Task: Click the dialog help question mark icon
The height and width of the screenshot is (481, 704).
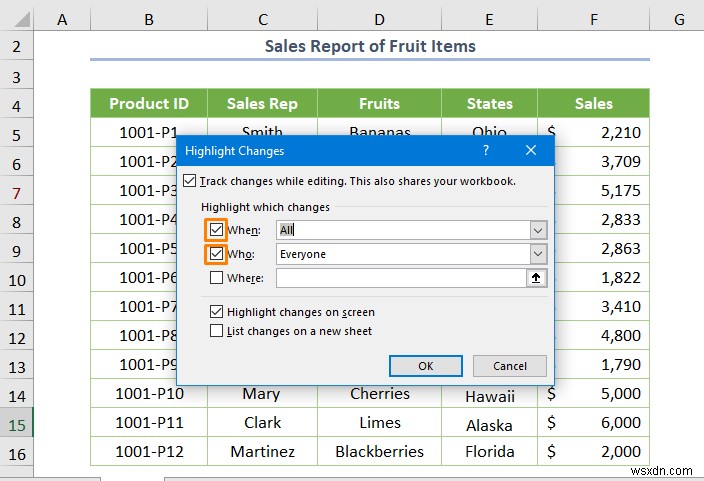Action: pyautogui.click(x=486, y=151)
